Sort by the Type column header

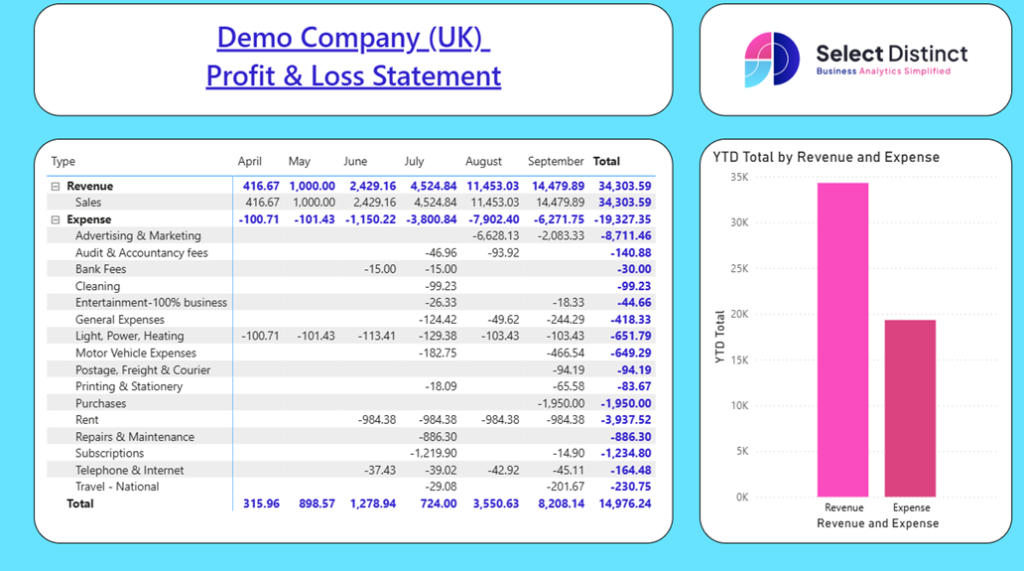63,161
